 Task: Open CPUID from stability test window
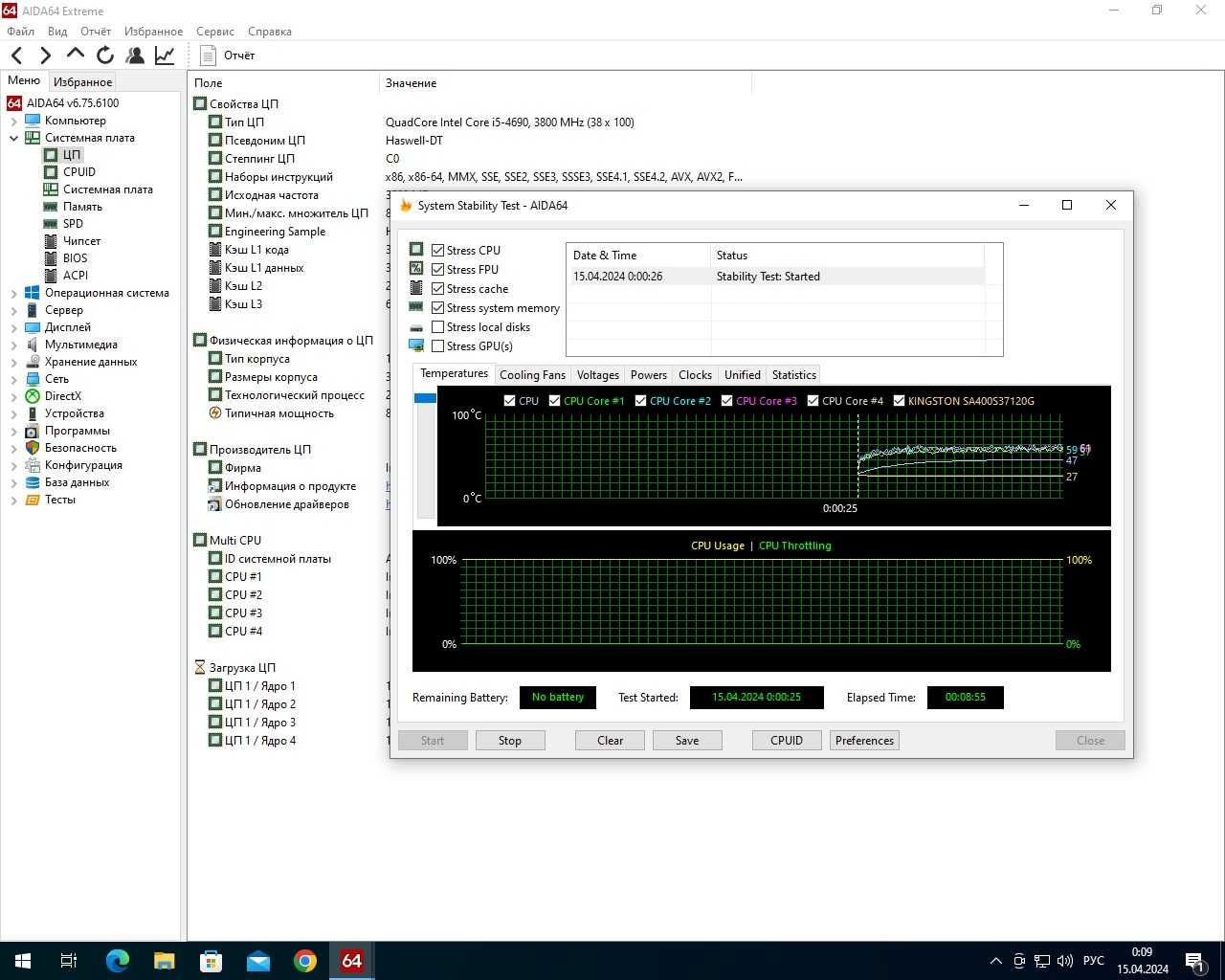tap(787, 741)
